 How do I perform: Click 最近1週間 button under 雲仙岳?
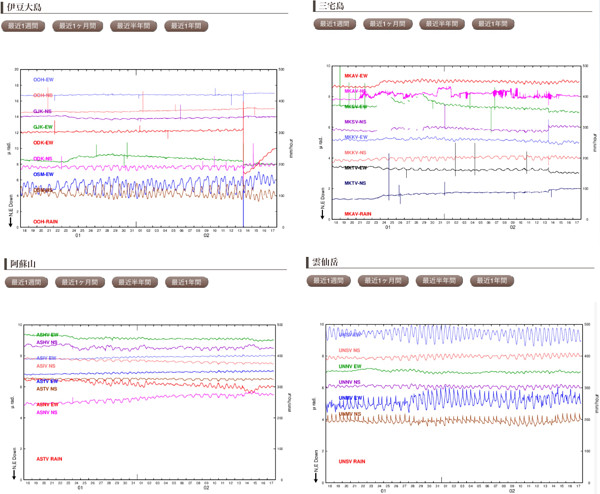pyautogui.click(x=332, y=280)
